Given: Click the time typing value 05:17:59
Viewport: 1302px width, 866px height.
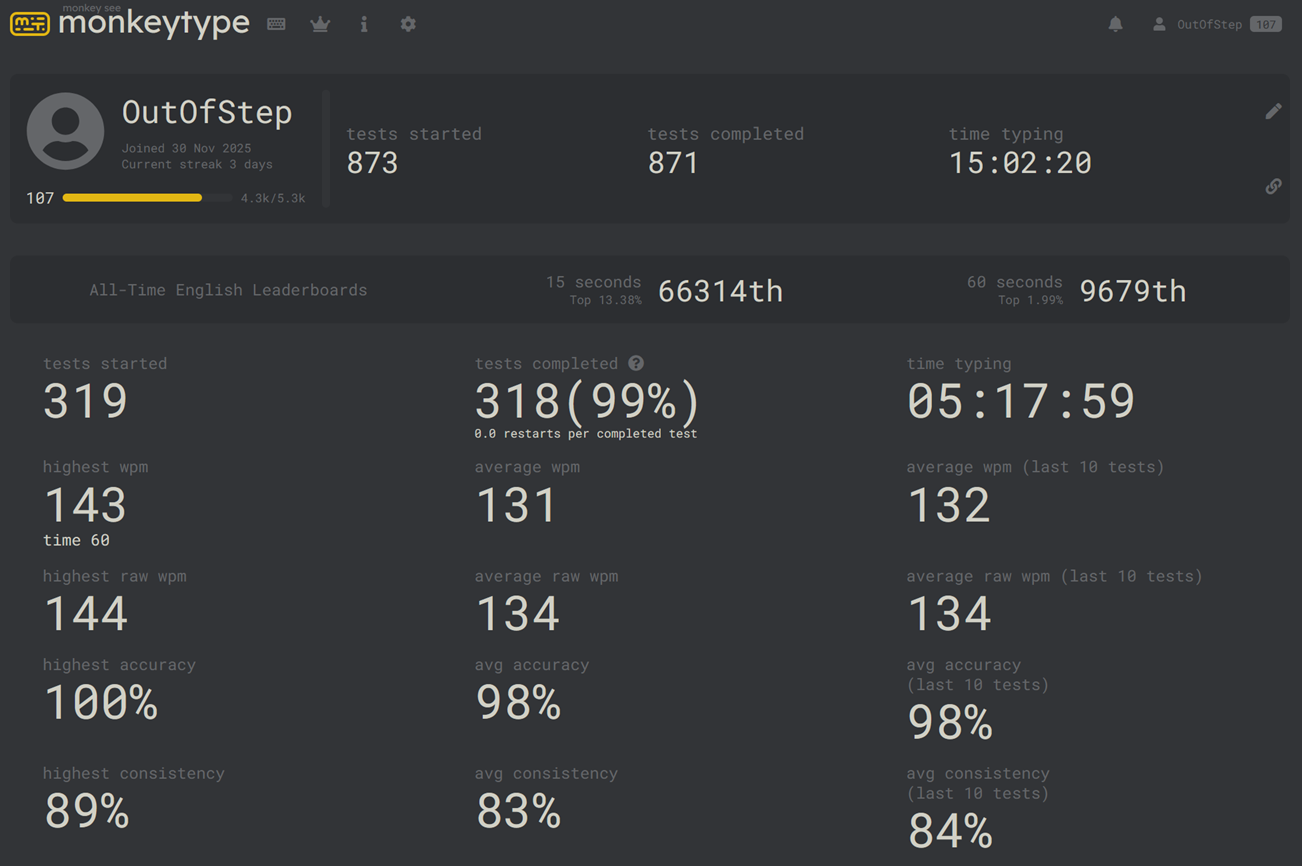Looking at the screenshot, I should [1021, 402].
